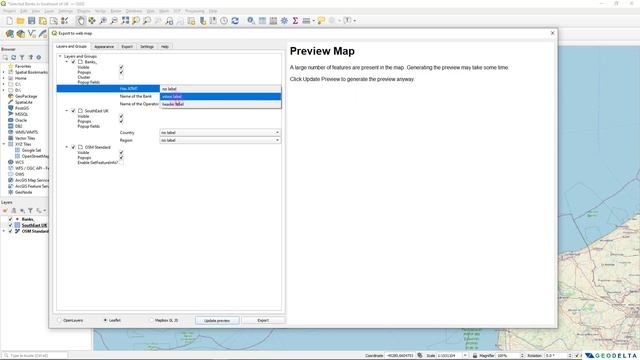Switch to the Appearance tab
This screenshot has width=640, height=360.
point(104,47)
